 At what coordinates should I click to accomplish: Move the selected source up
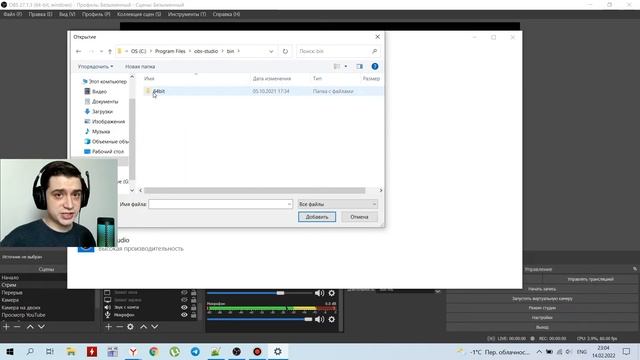click(144, 327)
